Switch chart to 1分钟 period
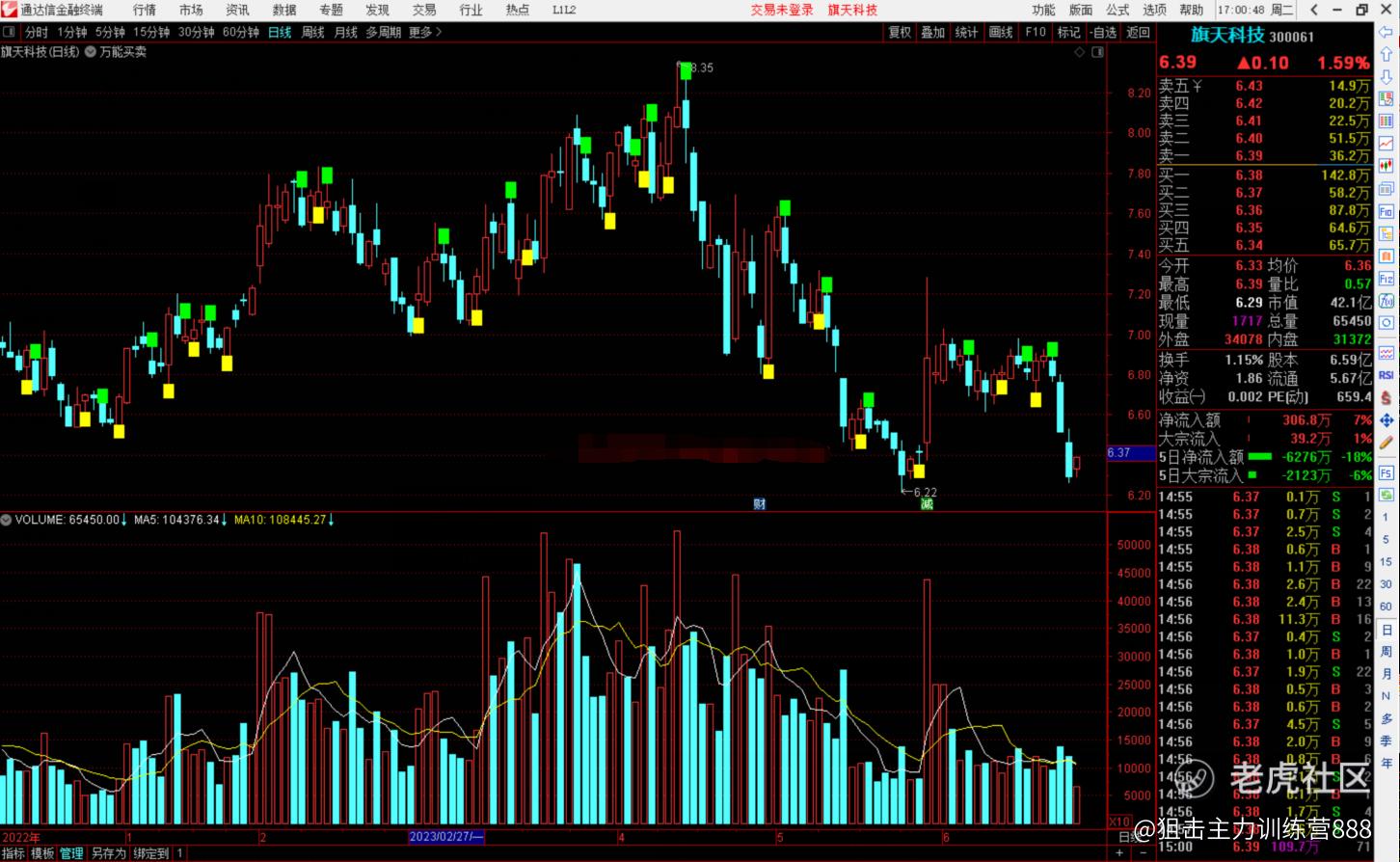The image size is (1400, 862). point(72,33)
